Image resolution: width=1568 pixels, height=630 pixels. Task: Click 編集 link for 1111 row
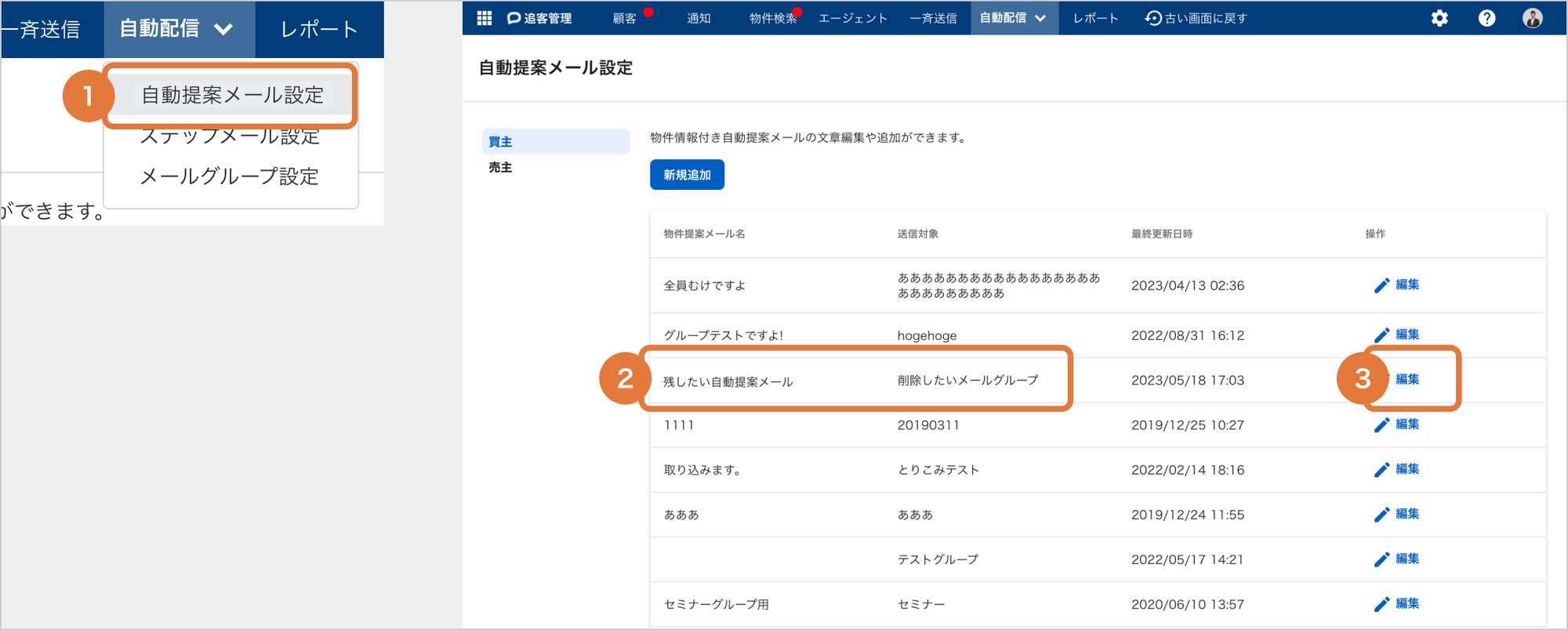coord(1407,424)
